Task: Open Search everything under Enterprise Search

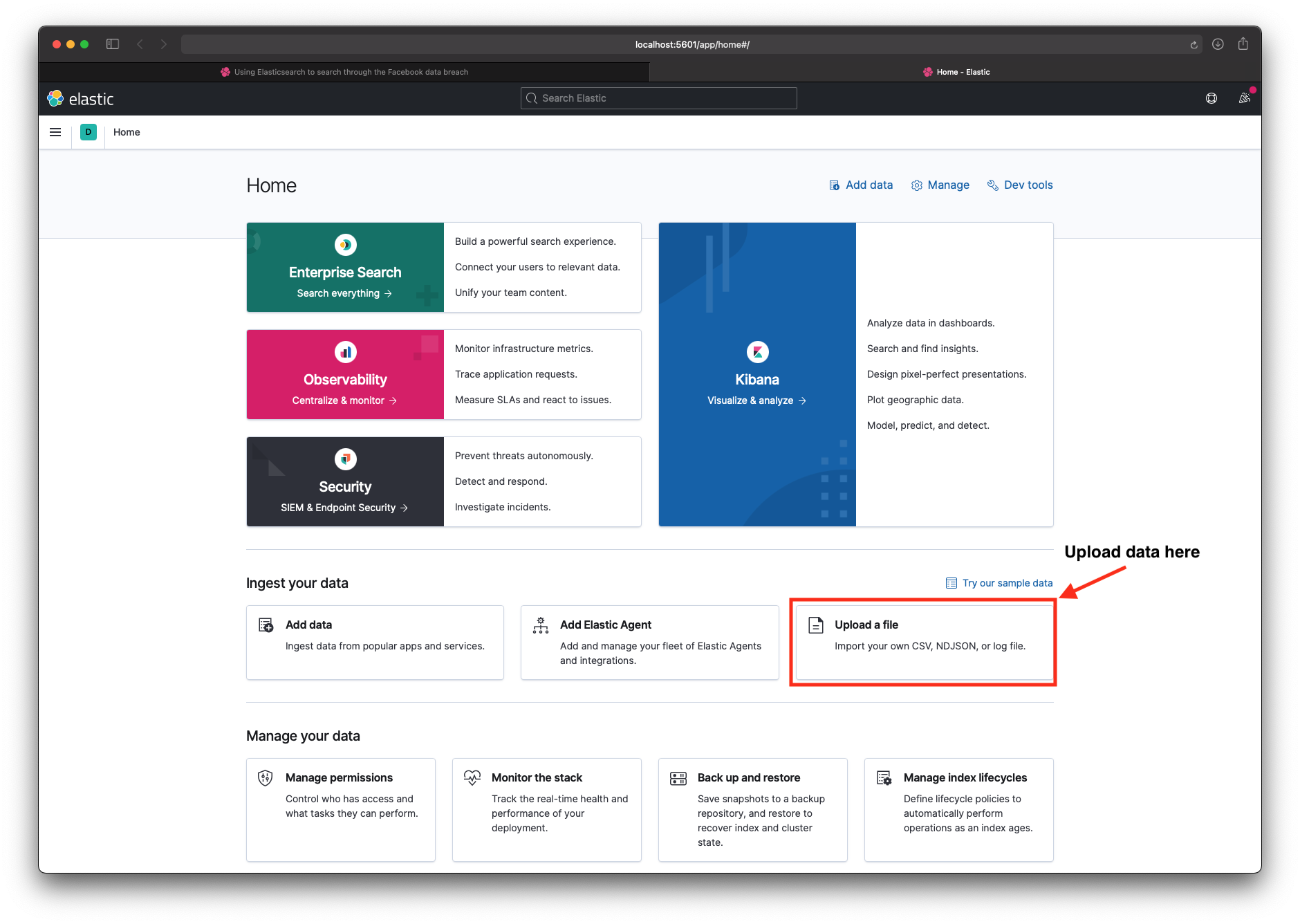Action: point(344,293)
